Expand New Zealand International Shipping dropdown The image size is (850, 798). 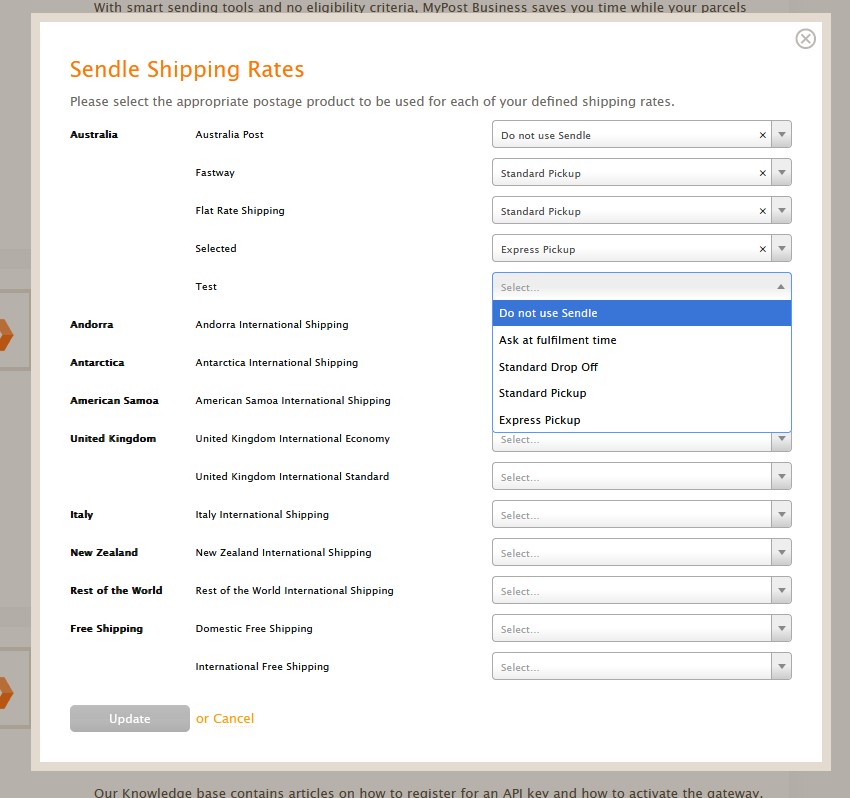pyautogui.click(x=641, y=553)
